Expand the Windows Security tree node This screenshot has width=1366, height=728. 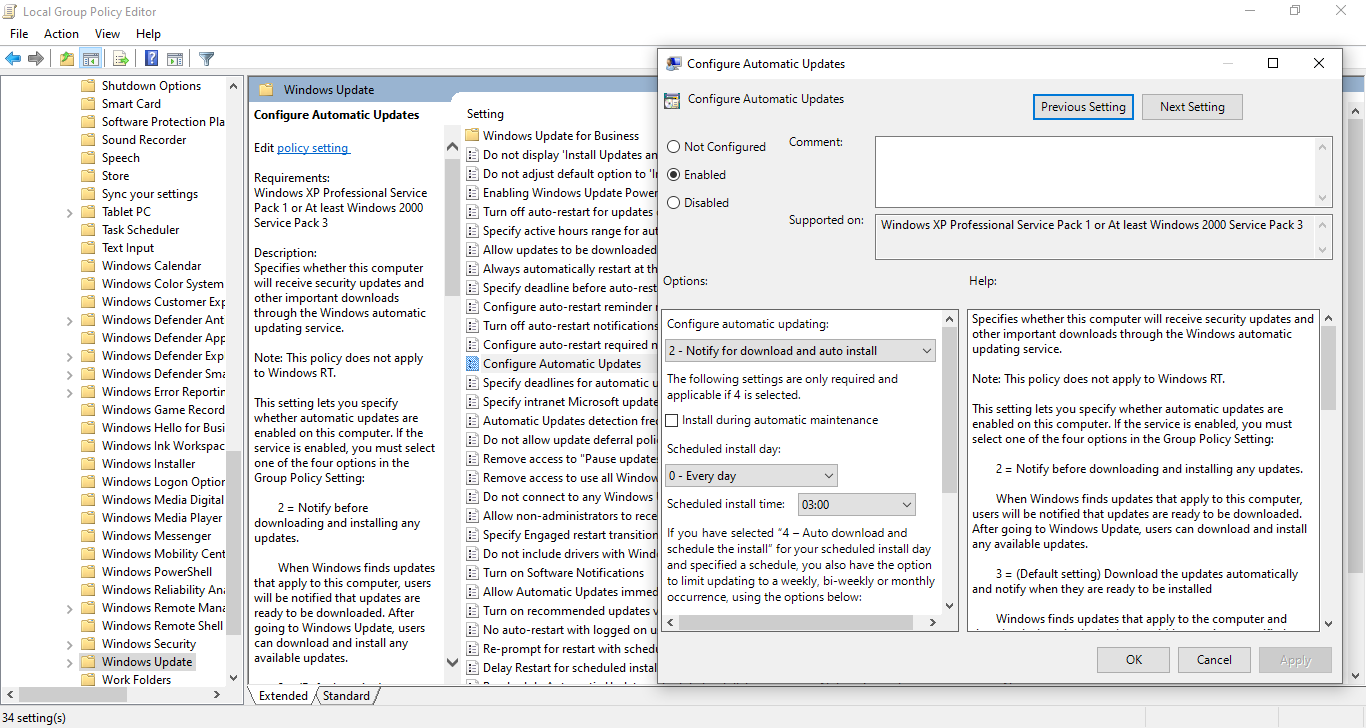tap(69, 644)
